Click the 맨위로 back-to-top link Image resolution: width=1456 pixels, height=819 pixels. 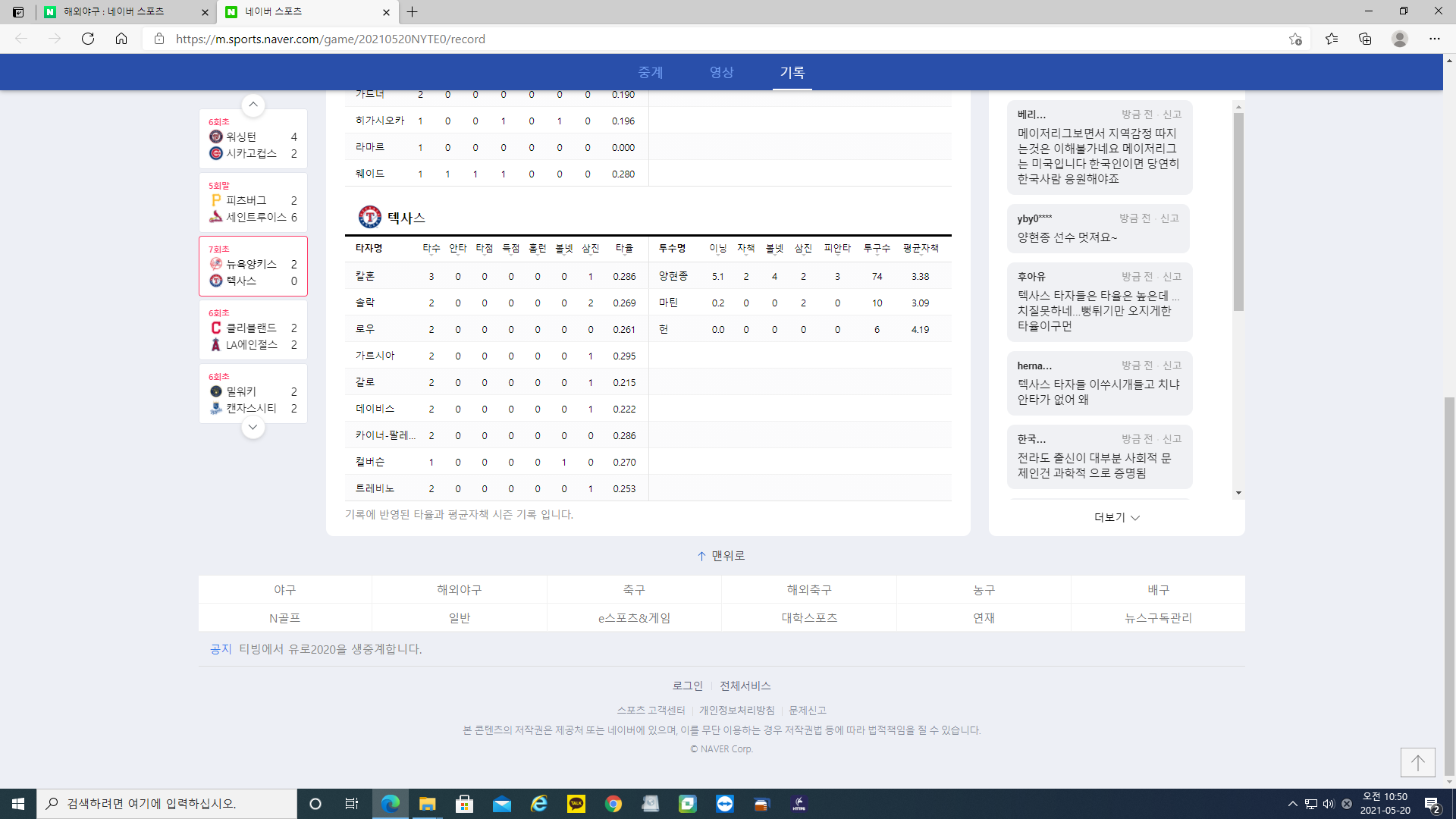coord(721,556)
